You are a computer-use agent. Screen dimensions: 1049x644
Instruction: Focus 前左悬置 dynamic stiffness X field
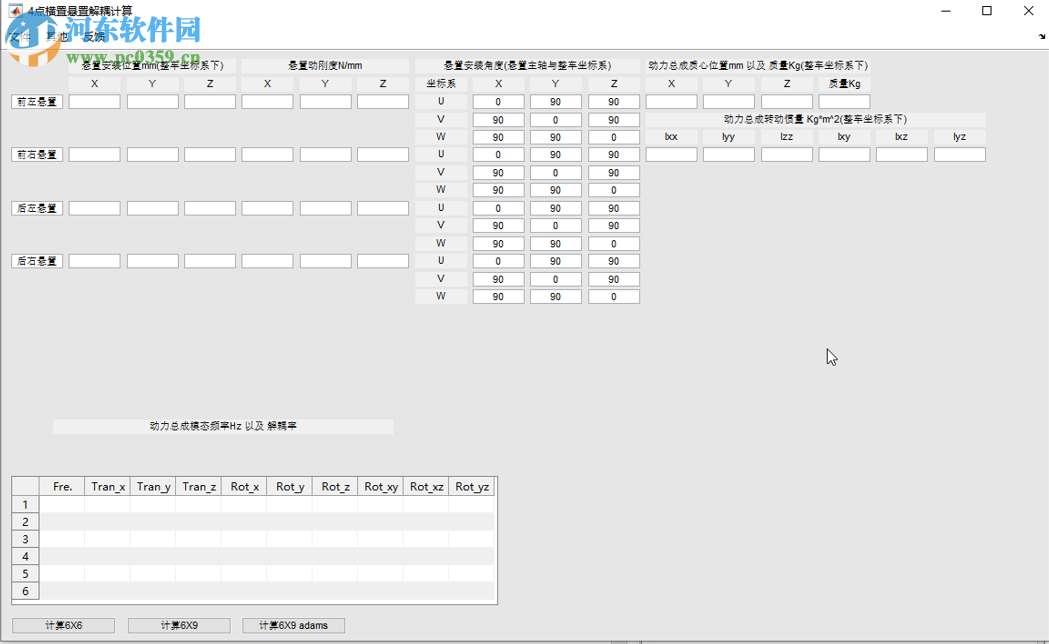pyautogui.click(x=268, y=102)
